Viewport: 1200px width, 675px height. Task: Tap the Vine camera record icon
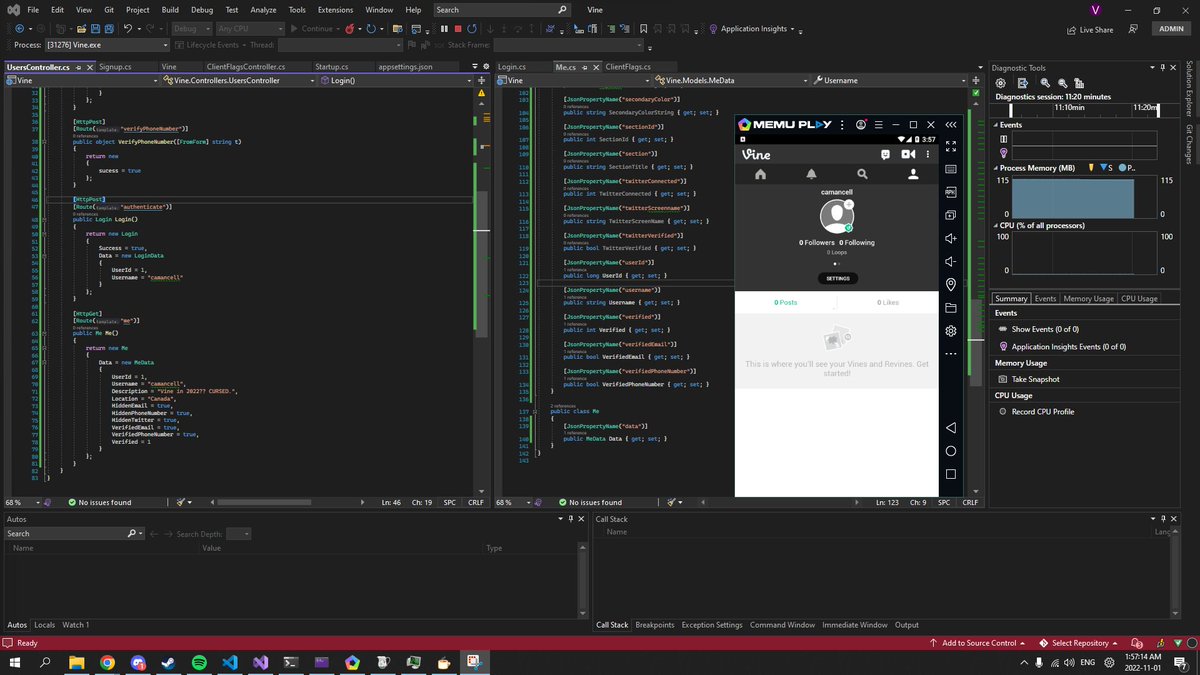click(x=908, y=154)
